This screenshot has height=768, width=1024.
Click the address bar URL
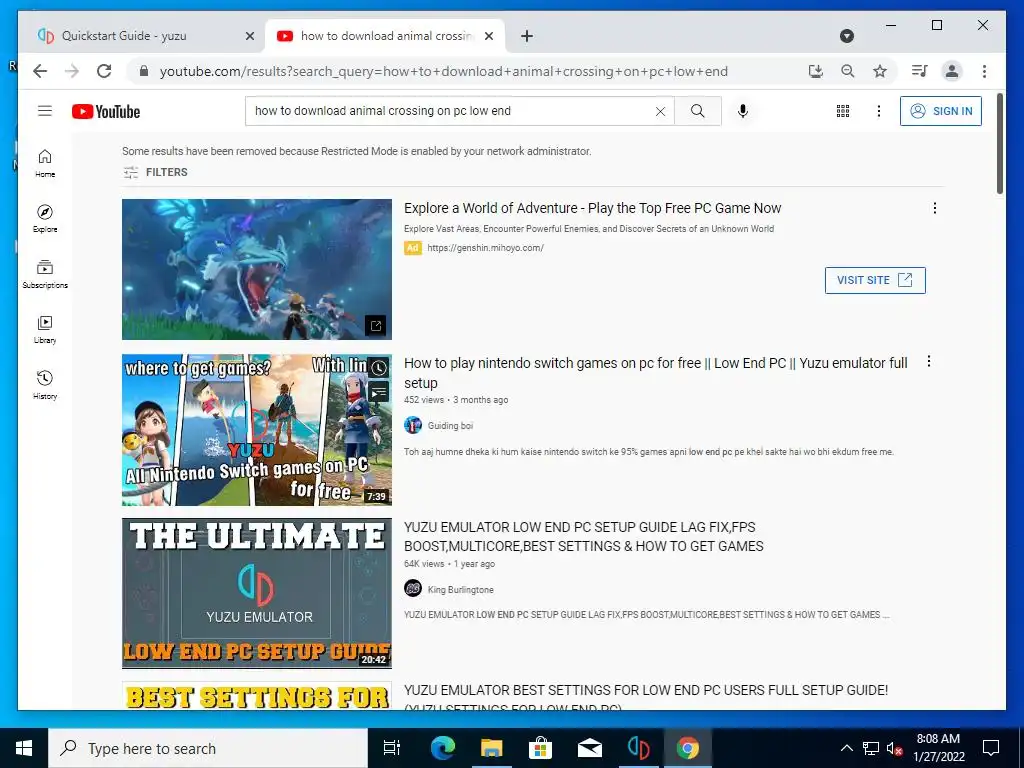[x=443, y=72]
